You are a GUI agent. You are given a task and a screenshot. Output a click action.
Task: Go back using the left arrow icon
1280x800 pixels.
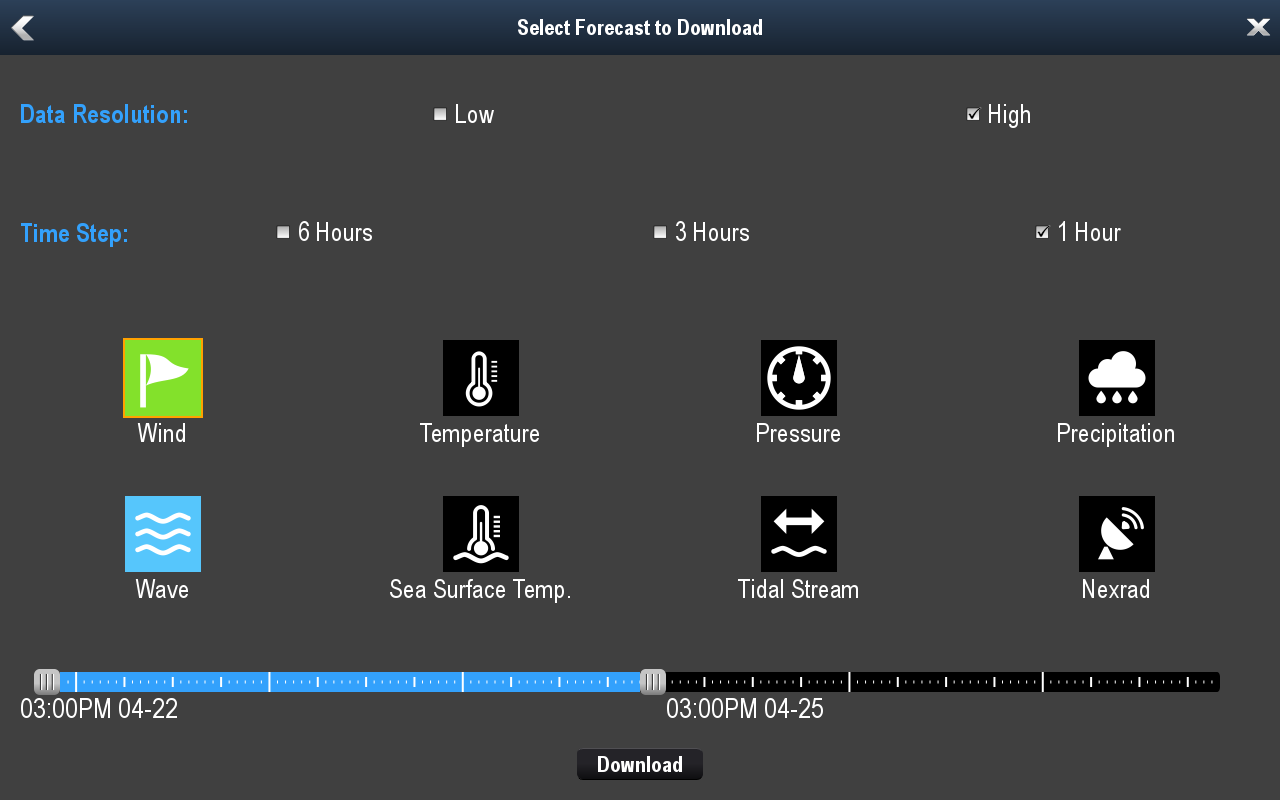coord(23,28)
